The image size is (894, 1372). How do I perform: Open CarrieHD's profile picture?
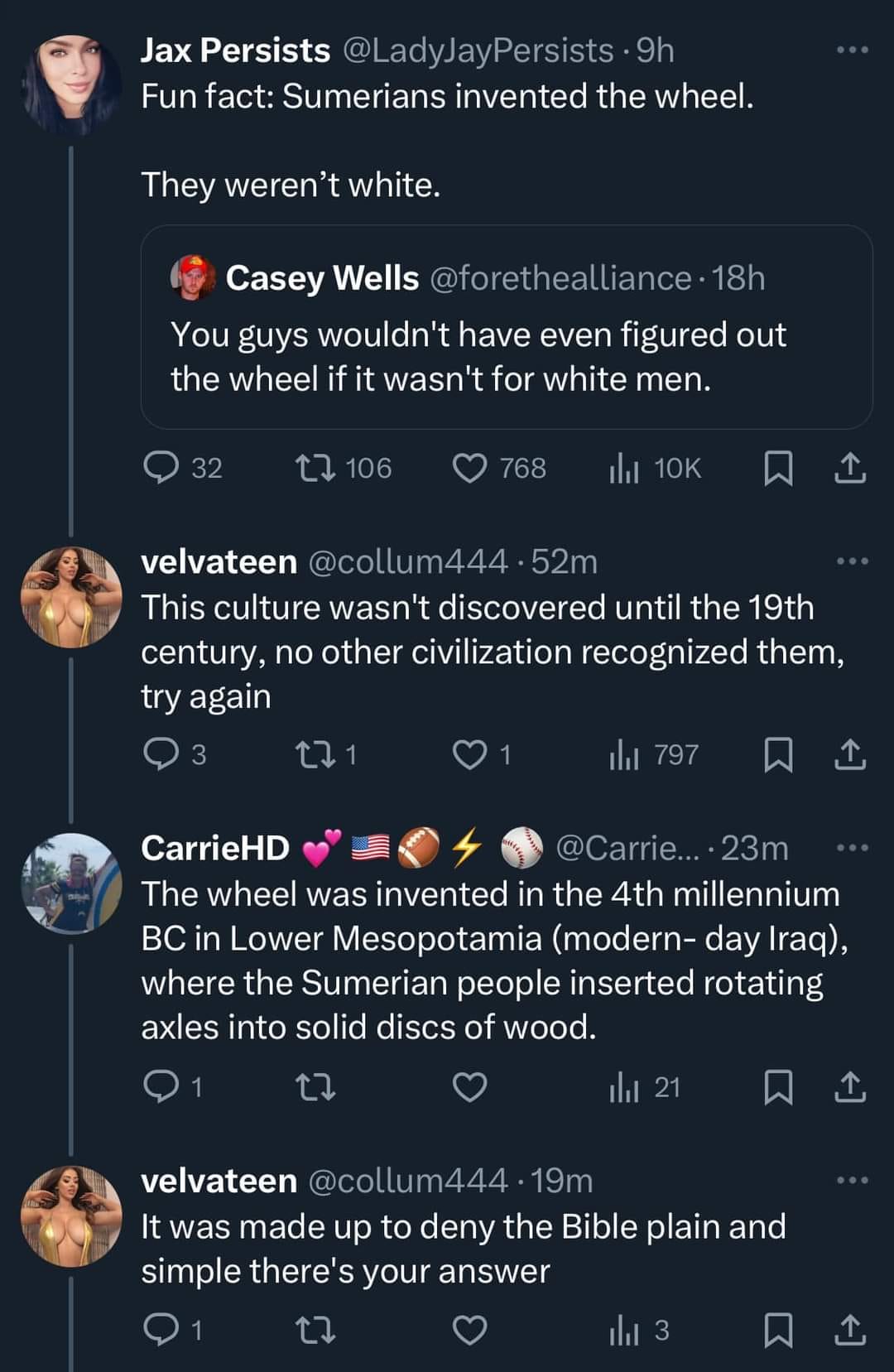(x=71, y=883)
